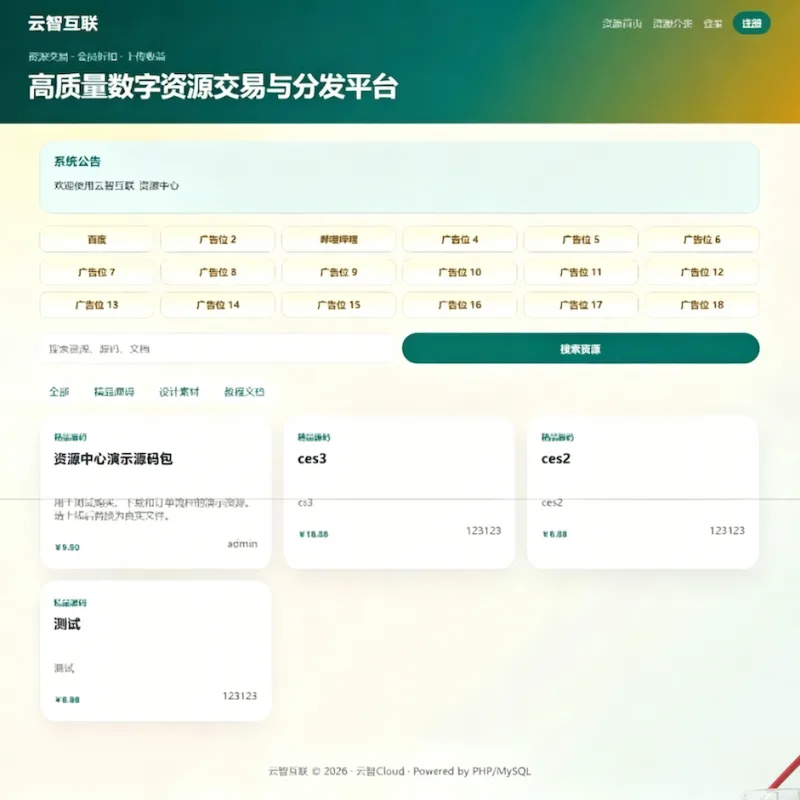Screen dimensions: 800x800
Task: Select the 精品源码 category tab
Action: 114,392
